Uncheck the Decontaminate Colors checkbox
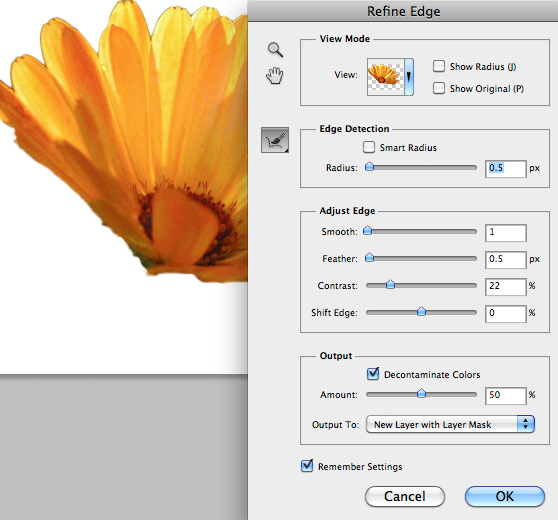The width and height of the screenshot is (558, 522). coord(373,374)
